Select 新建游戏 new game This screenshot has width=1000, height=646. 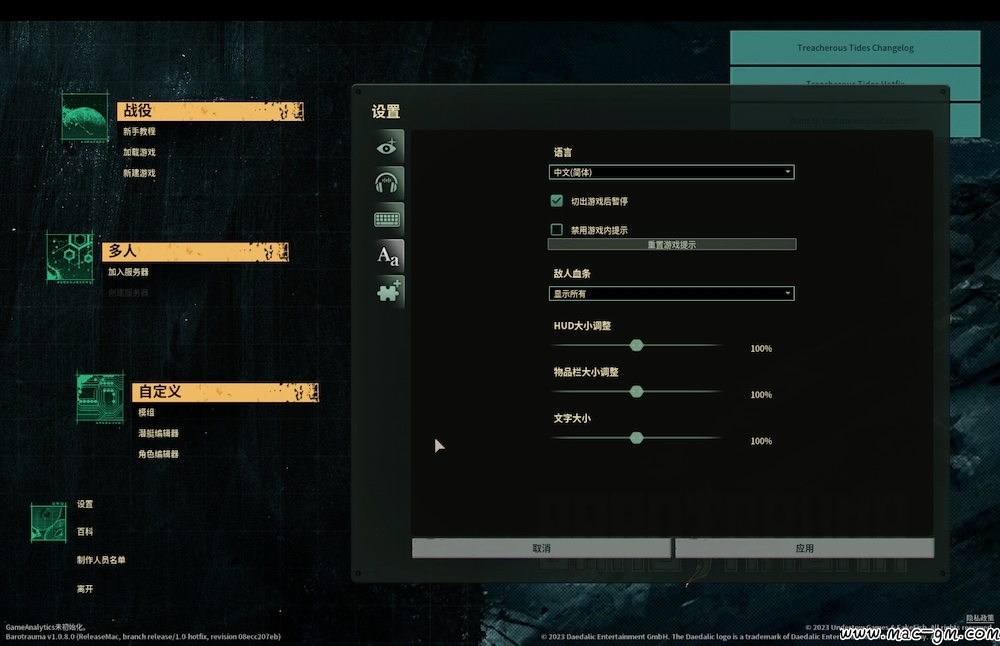tap(139, 173)
